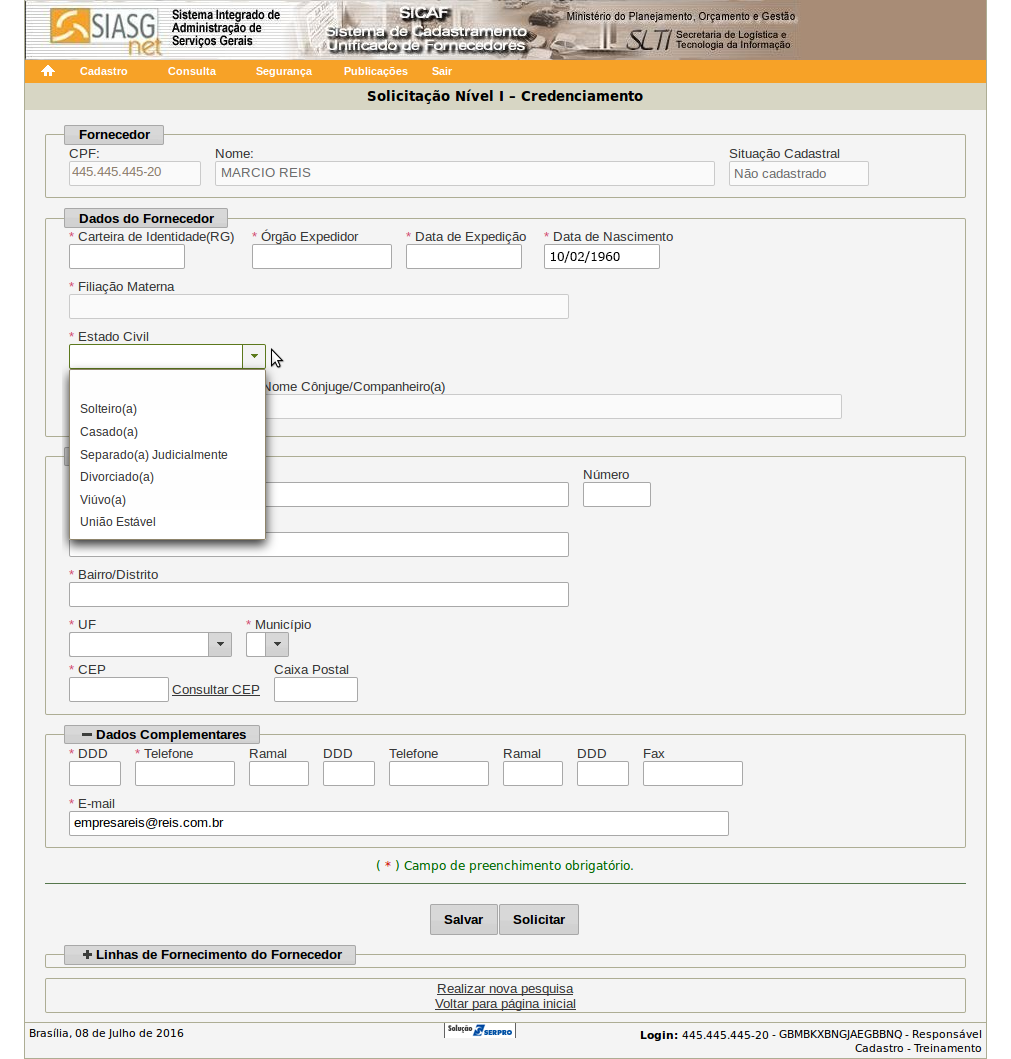Click the CPF field

click(135, 173)
